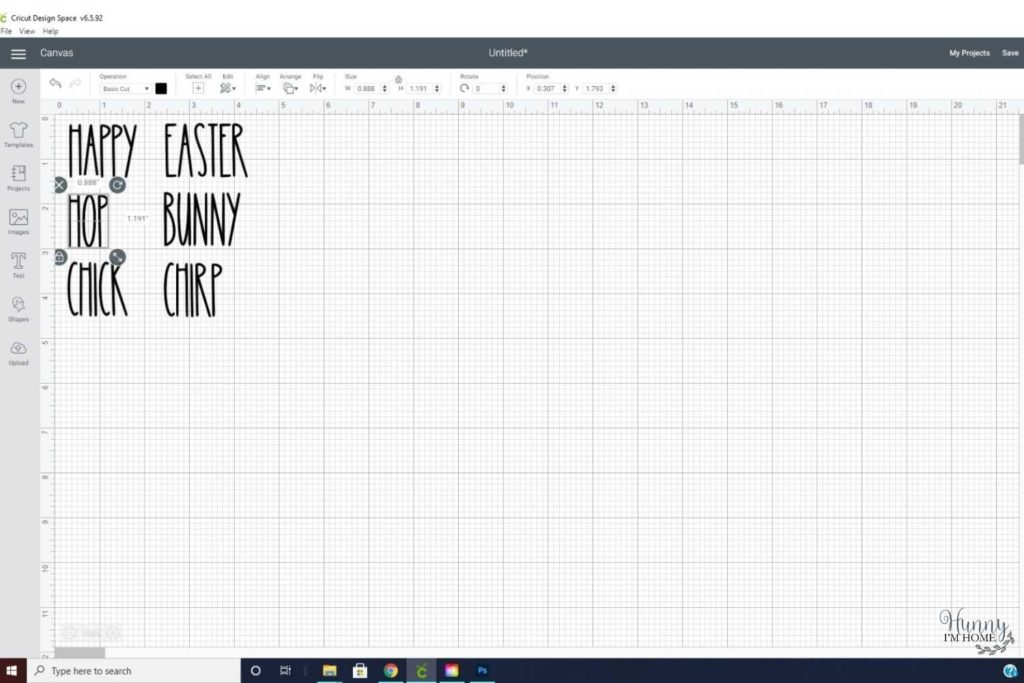Save the project
The width and height of the screenshot is (1024, 683).
tap(1010, 54)
